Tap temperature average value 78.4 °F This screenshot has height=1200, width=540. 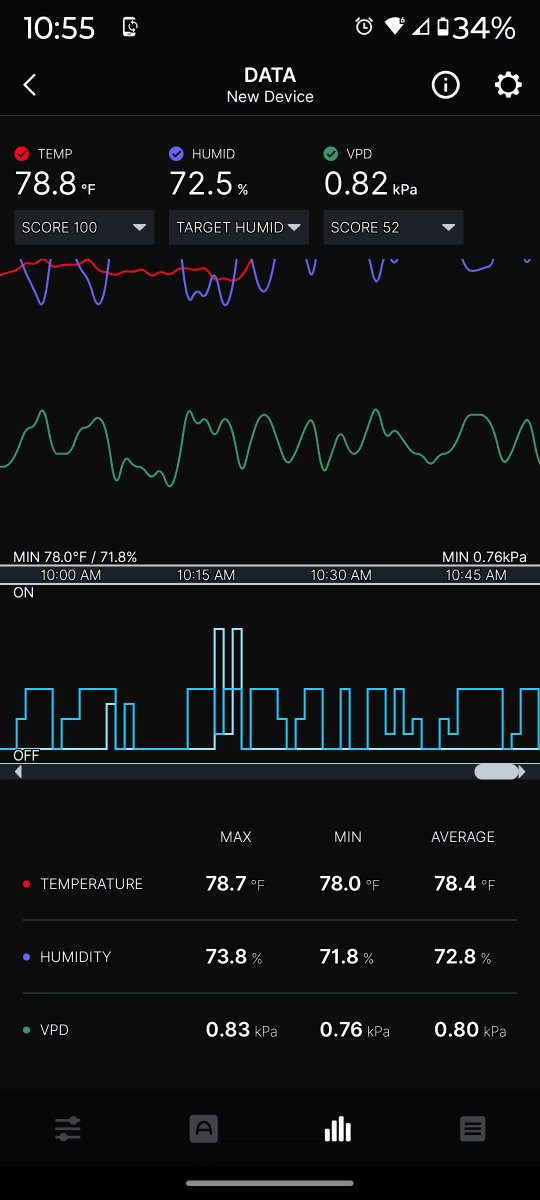point(464,884)
